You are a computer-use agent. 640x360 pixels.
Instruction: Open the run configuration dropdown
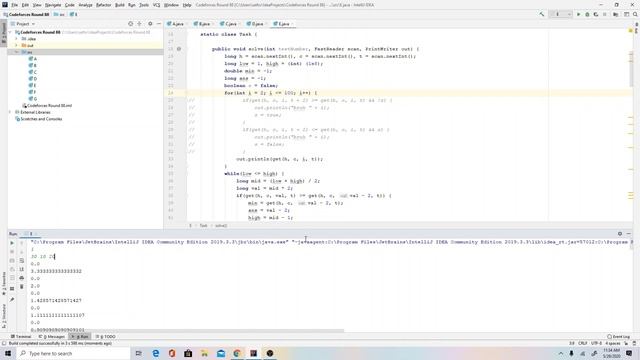click(561, 14)
